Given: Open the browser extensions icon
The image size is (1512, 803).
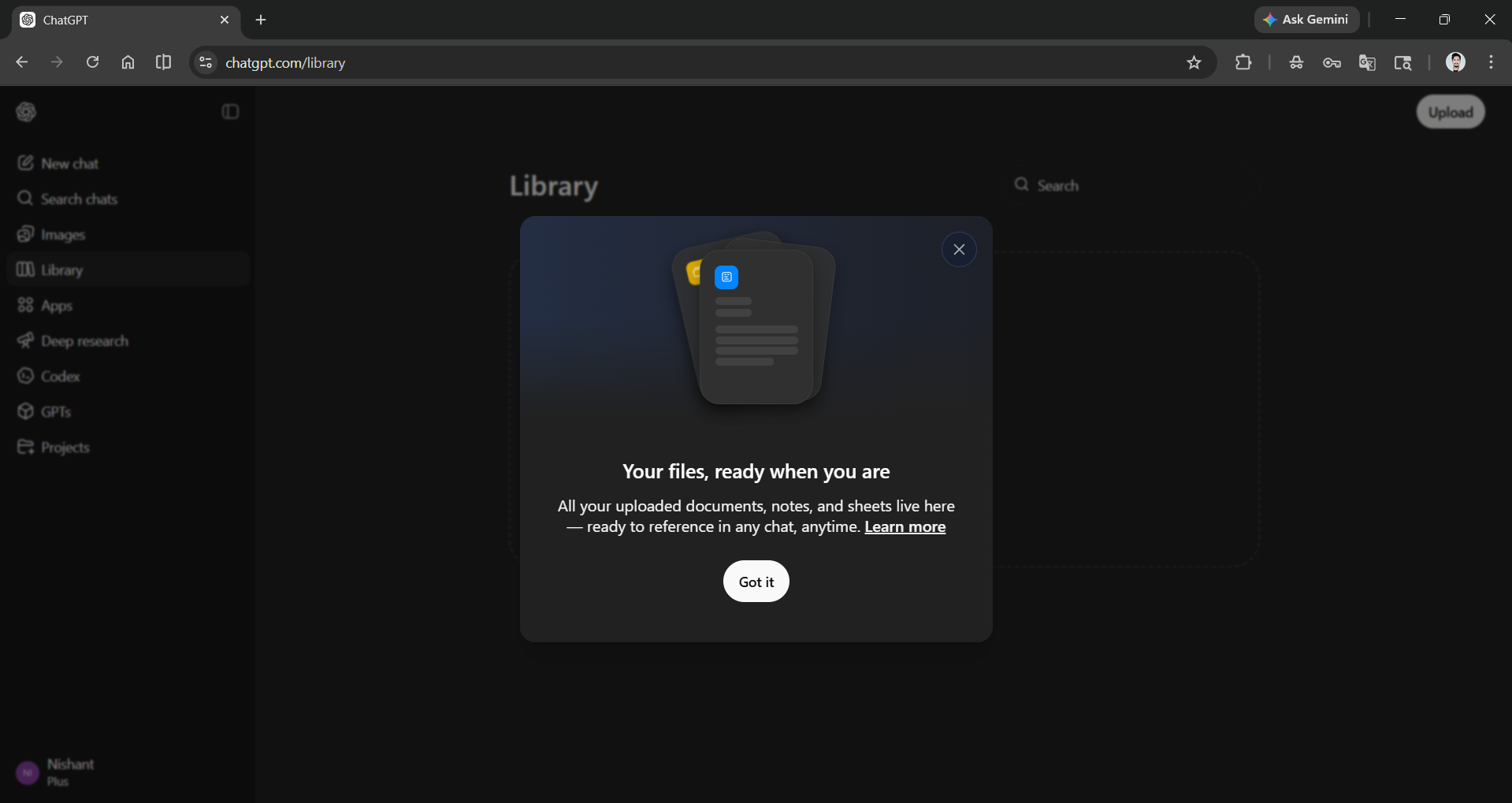Looking at the screenshot, I should [x=1243, y=62].
